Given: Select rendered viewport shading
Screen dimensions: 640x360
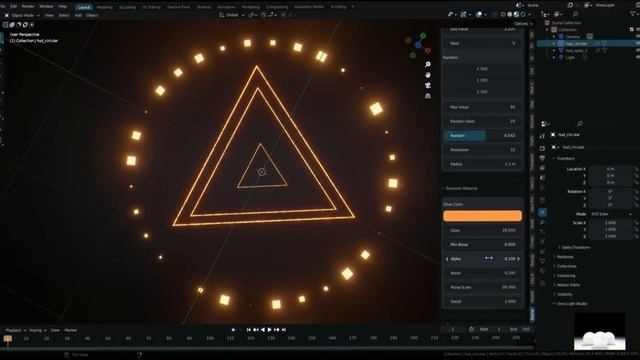Looking at the screenshot, I should pyautogui.click(x=523, y=15).
